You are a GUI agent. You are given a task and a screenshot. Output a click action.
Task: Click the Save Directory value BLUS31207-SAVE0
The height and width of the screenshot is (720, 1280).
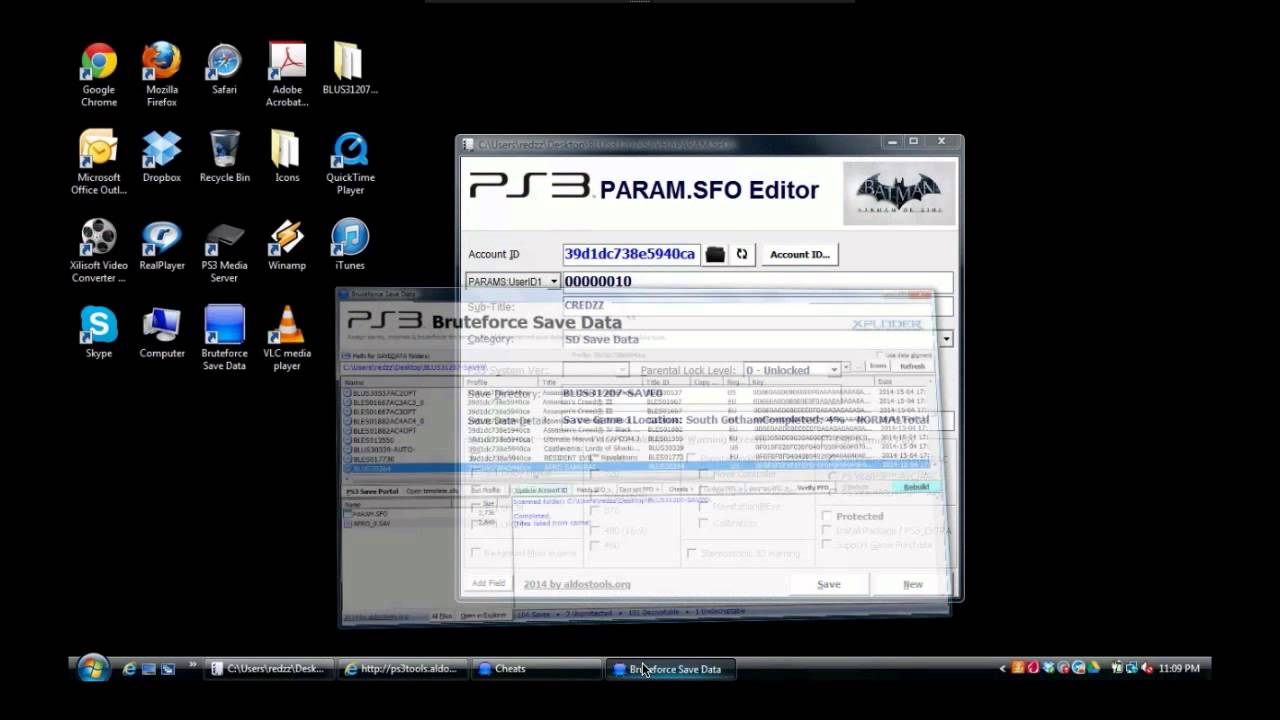612,394
